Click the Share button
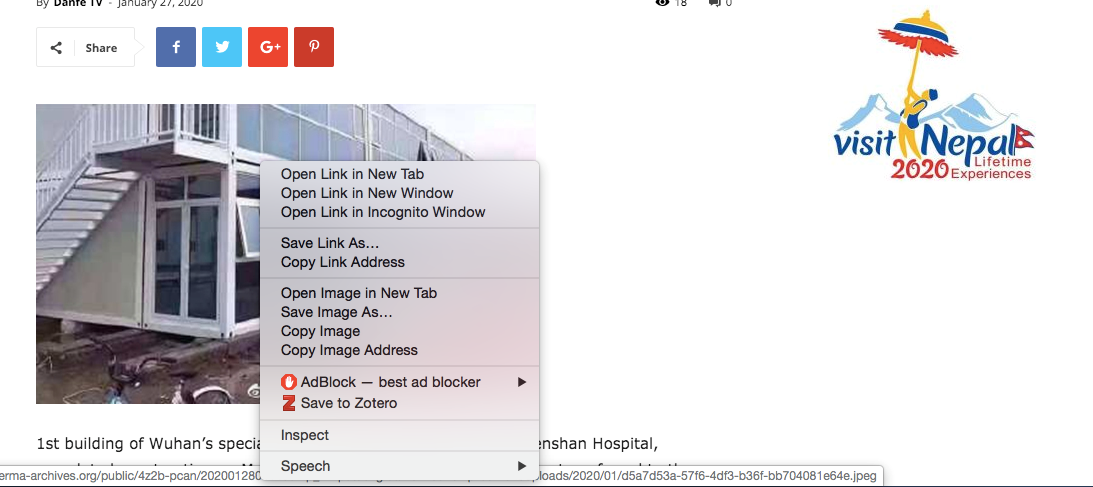The height and width of the screenshot is (487, 1093). [x=85, y=47]
